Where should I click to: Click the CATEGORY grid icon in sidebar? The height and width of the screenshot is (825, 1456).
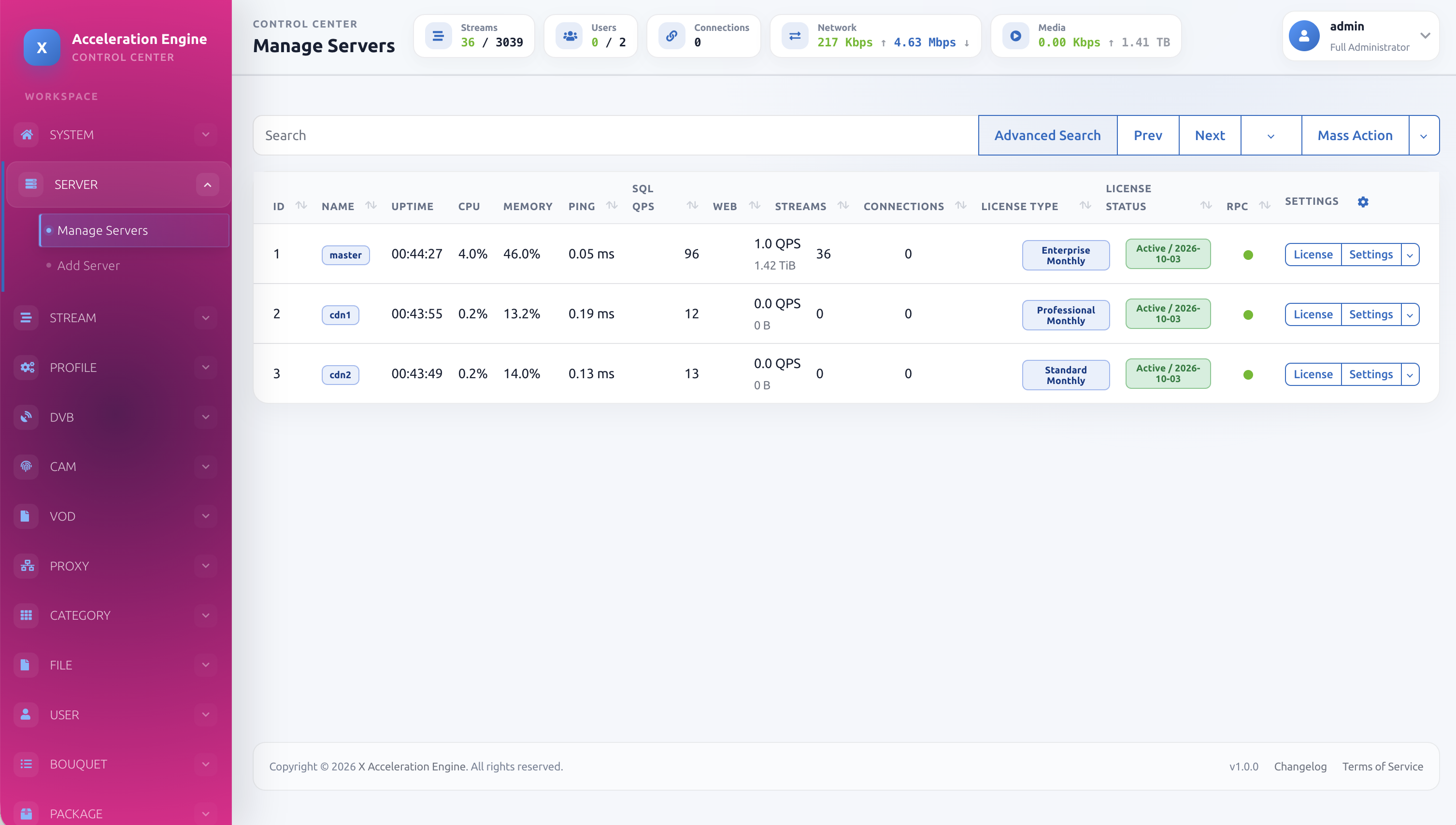26,615
